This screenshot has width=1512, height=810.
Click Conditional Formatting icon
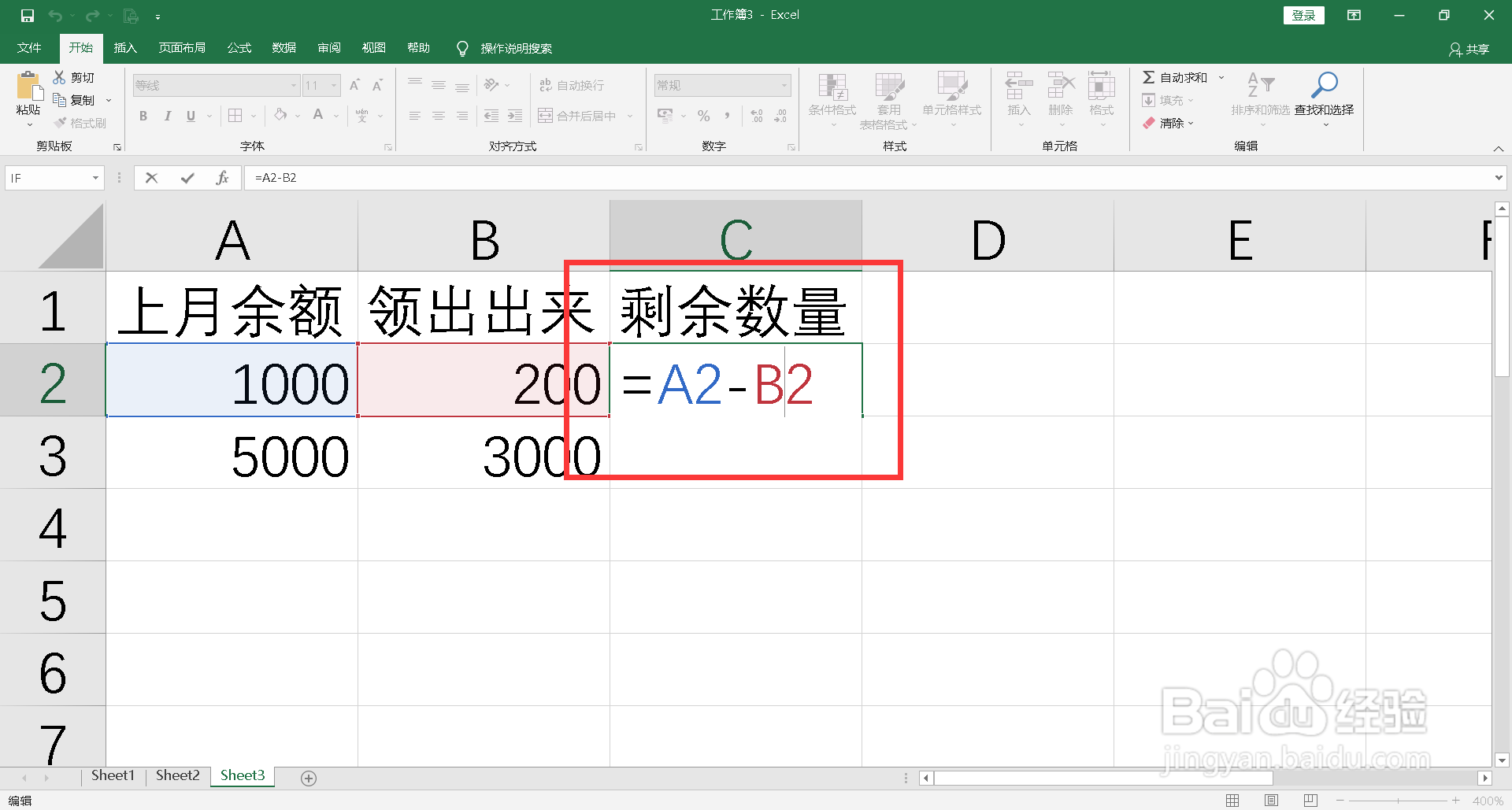[x=832, y=87]
